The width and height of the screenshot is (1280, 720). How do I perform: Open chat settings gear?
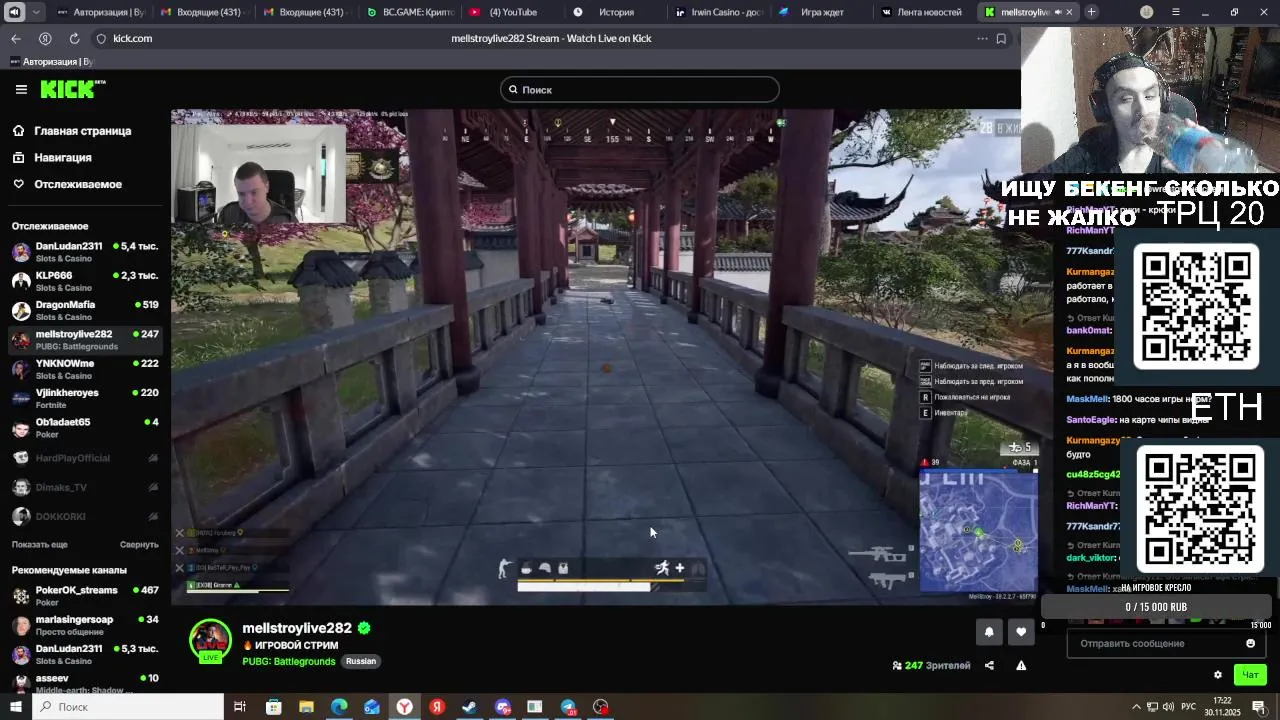tap(1217, 675)
